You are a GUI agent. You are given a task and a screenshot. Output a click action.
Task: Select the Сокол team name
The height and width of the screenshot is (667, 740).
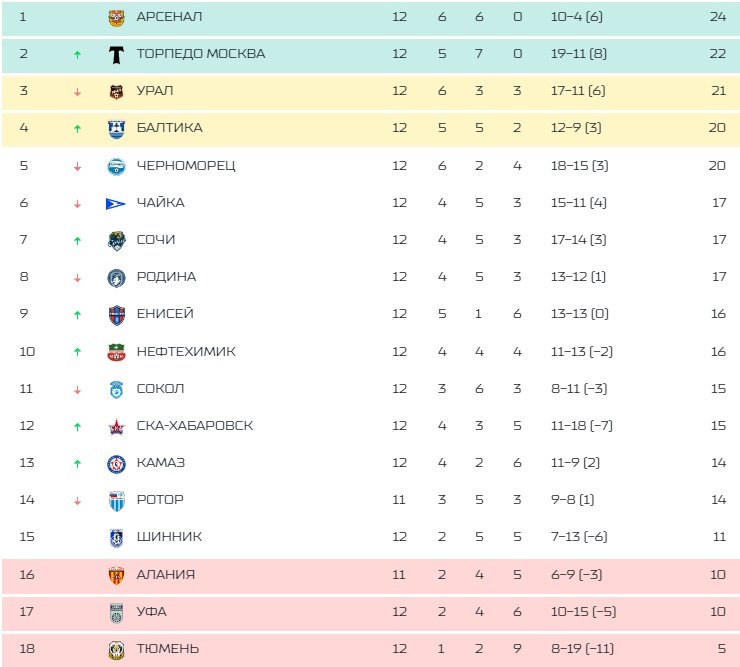pyautogui.click(x=160, y=389)
